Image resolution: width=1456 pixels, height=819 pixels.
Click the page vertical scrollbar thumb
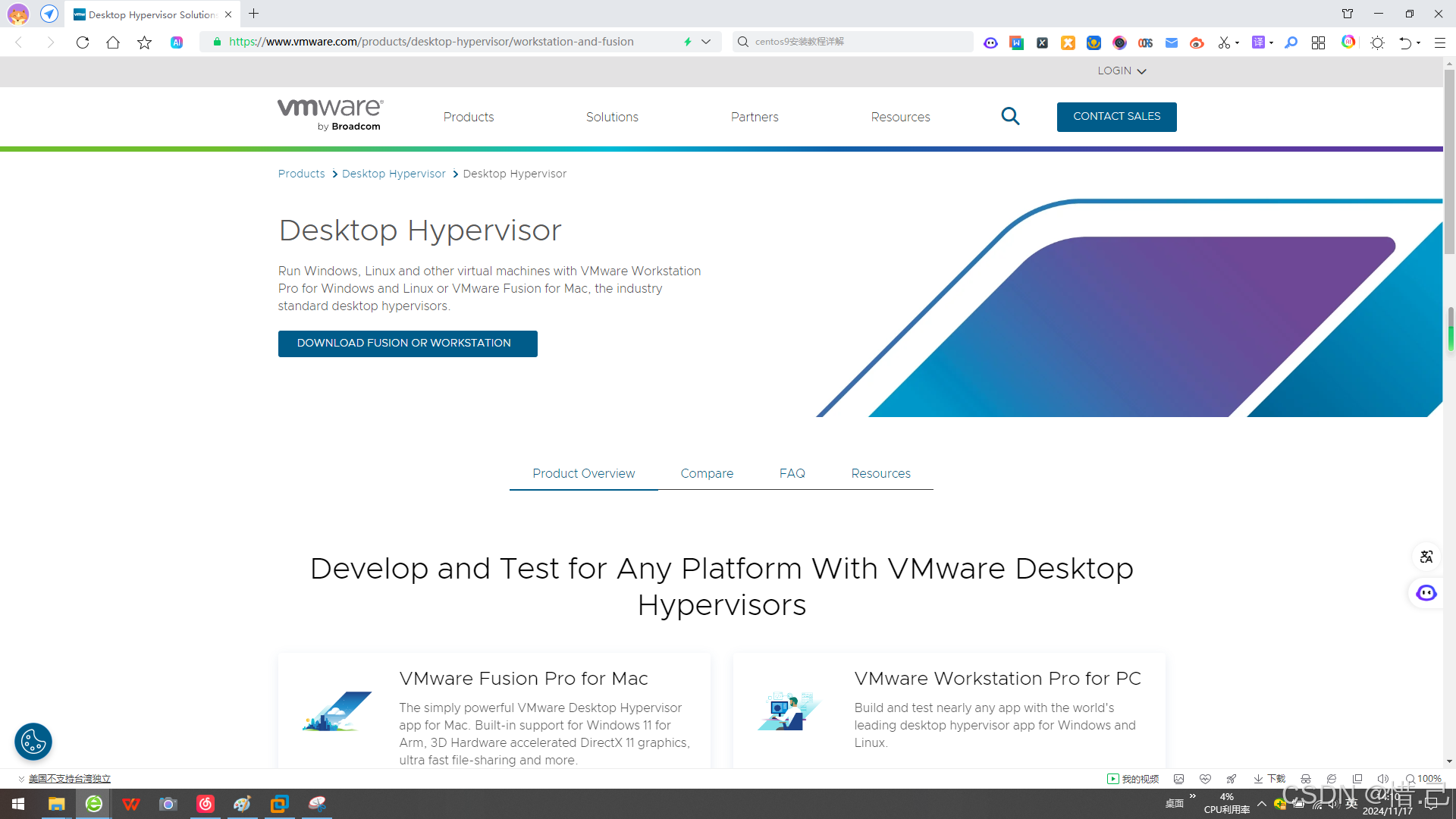pos(1449,163)
